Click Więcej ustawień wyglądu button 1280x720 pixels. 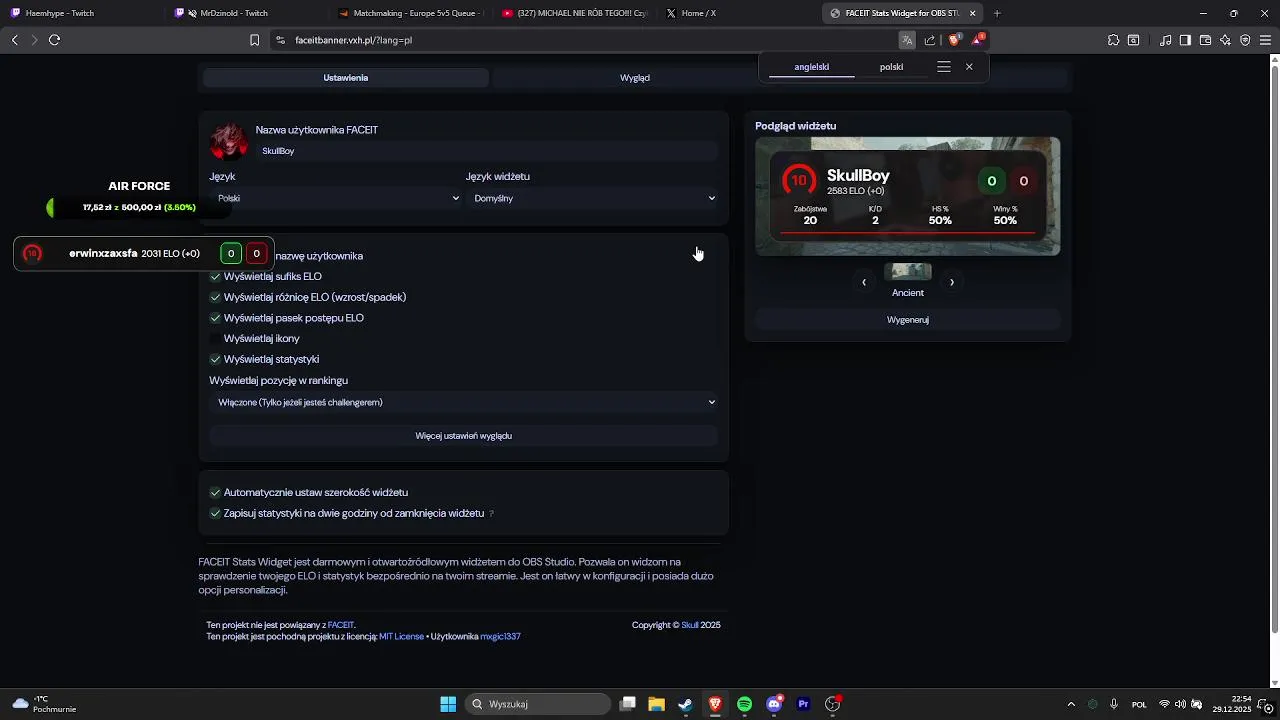click(463, 436)
